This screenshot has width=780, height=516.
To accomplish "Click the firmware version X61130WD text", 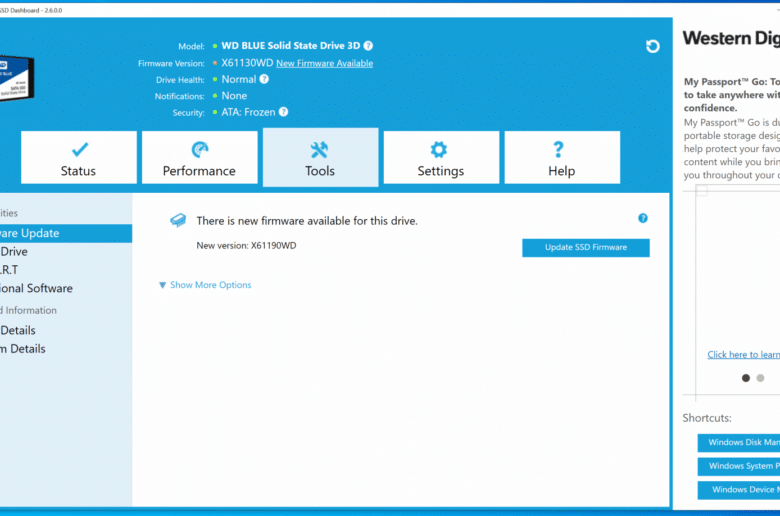I will pyautogui.click(x=247, y=63).
